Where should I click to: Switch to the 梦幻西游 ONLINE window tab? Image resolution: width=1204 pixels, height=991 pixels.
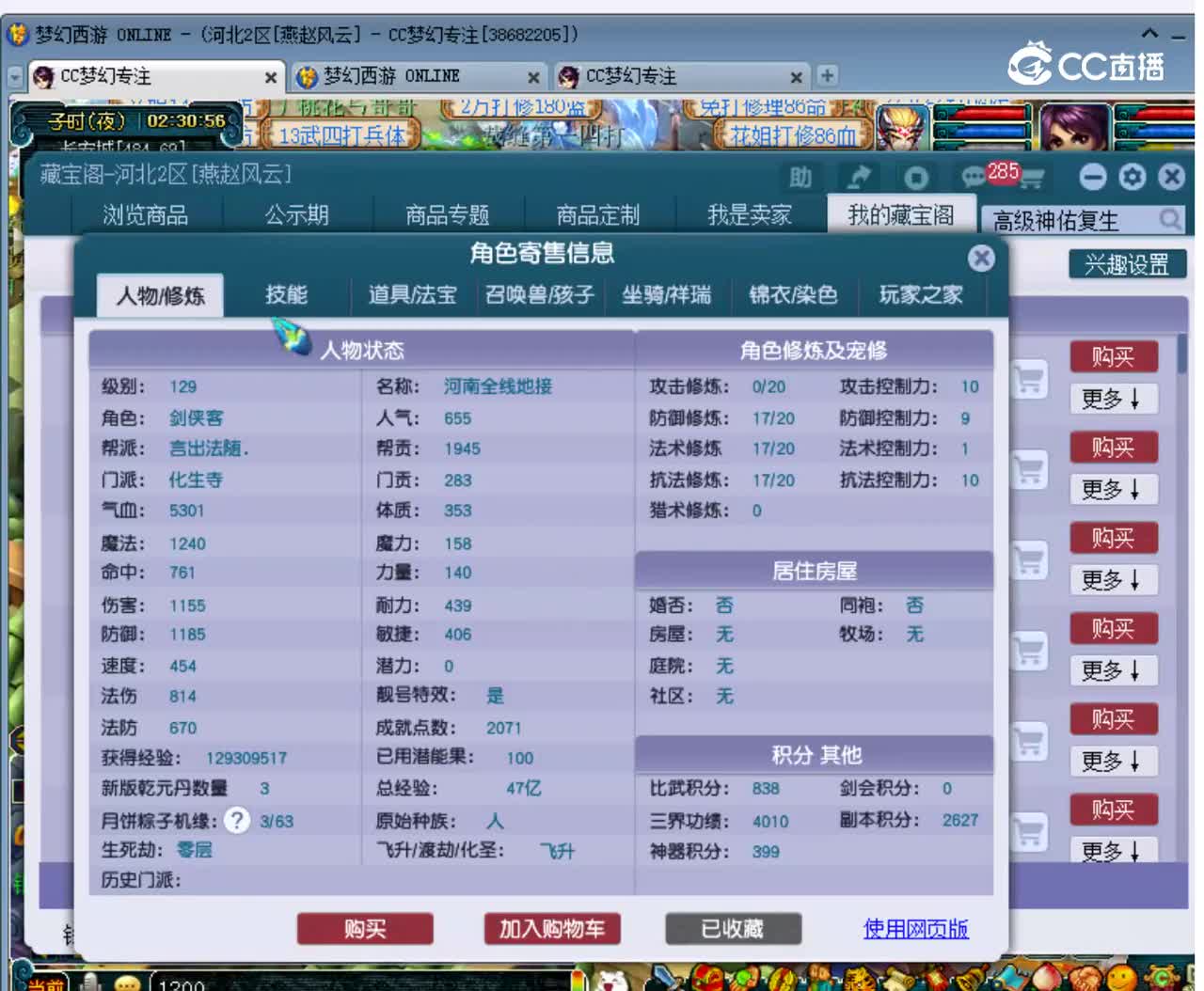coord(419,76)
